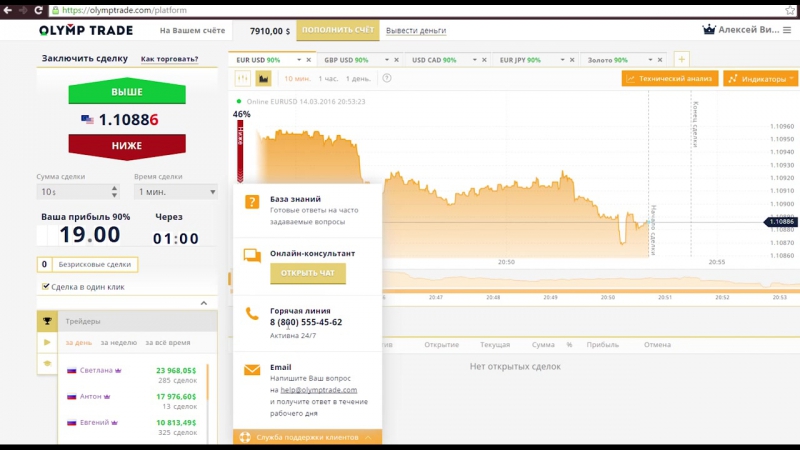Click Безрисковые сделки button
This screenshot has height=450, width=800.
pyautogui.click(x=87, y=264)
